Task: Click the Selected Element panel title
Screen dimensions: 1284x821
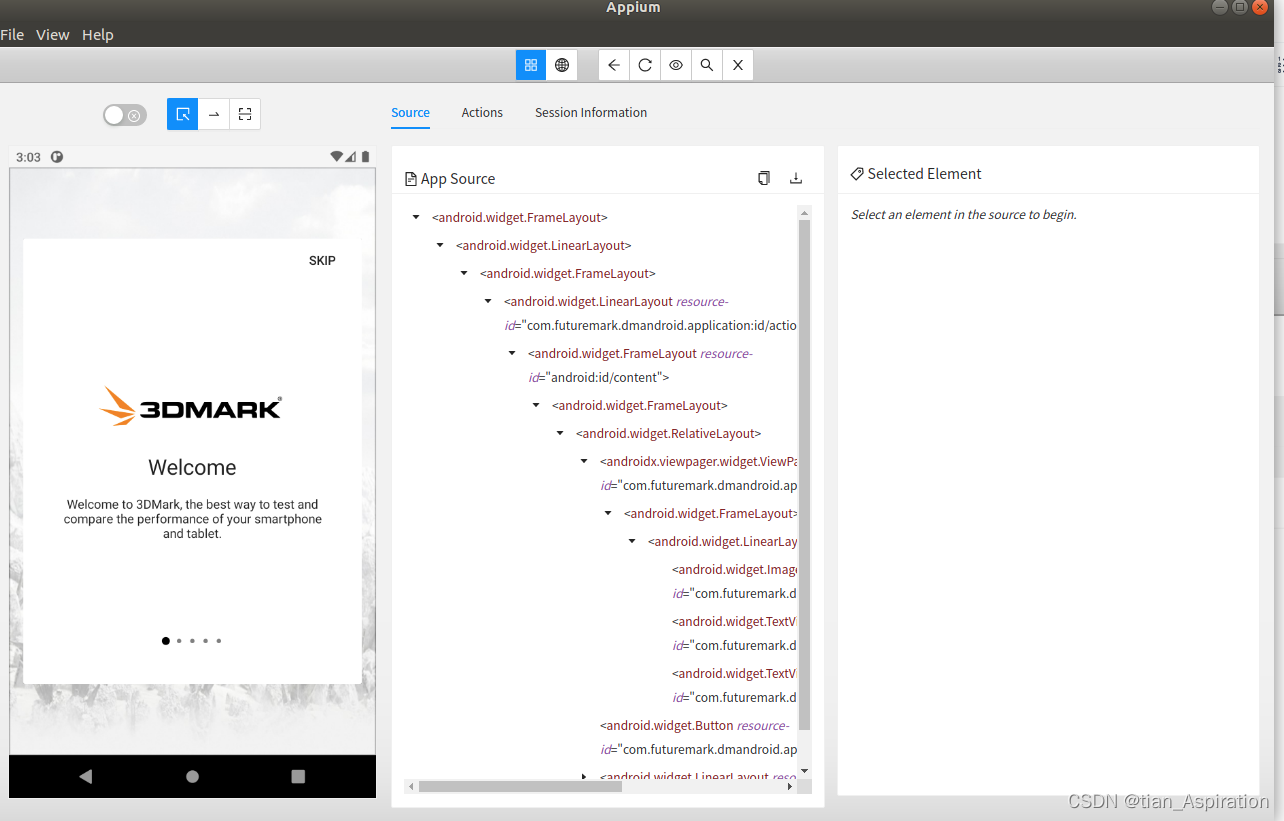Action: 924,174
